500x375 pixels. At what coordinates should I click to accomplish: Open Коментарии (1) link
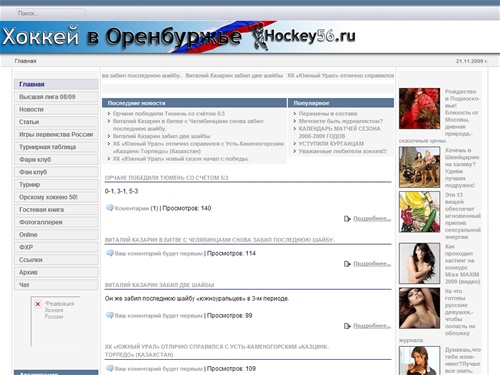[x=136, y=208]
